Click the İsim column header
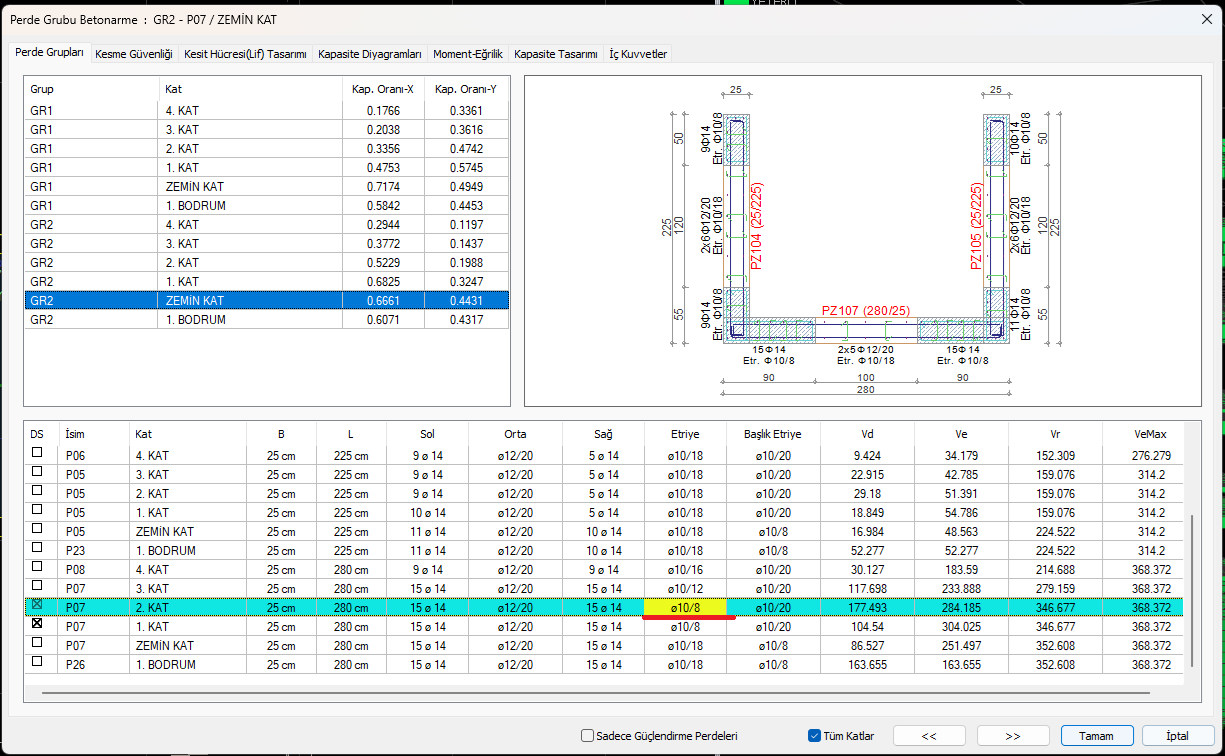 click(93, 434)
